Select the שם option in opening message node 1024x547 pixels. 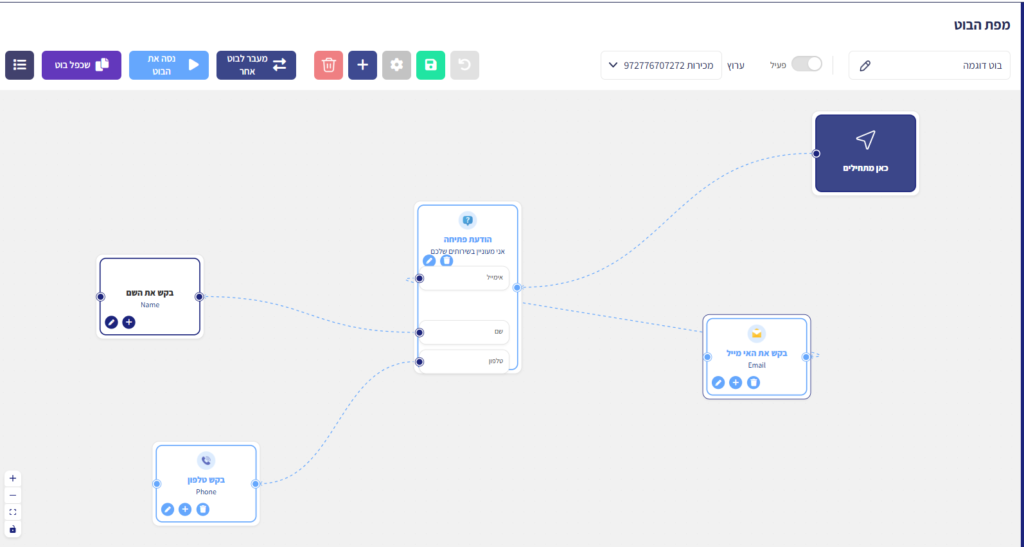coord(464,332)
